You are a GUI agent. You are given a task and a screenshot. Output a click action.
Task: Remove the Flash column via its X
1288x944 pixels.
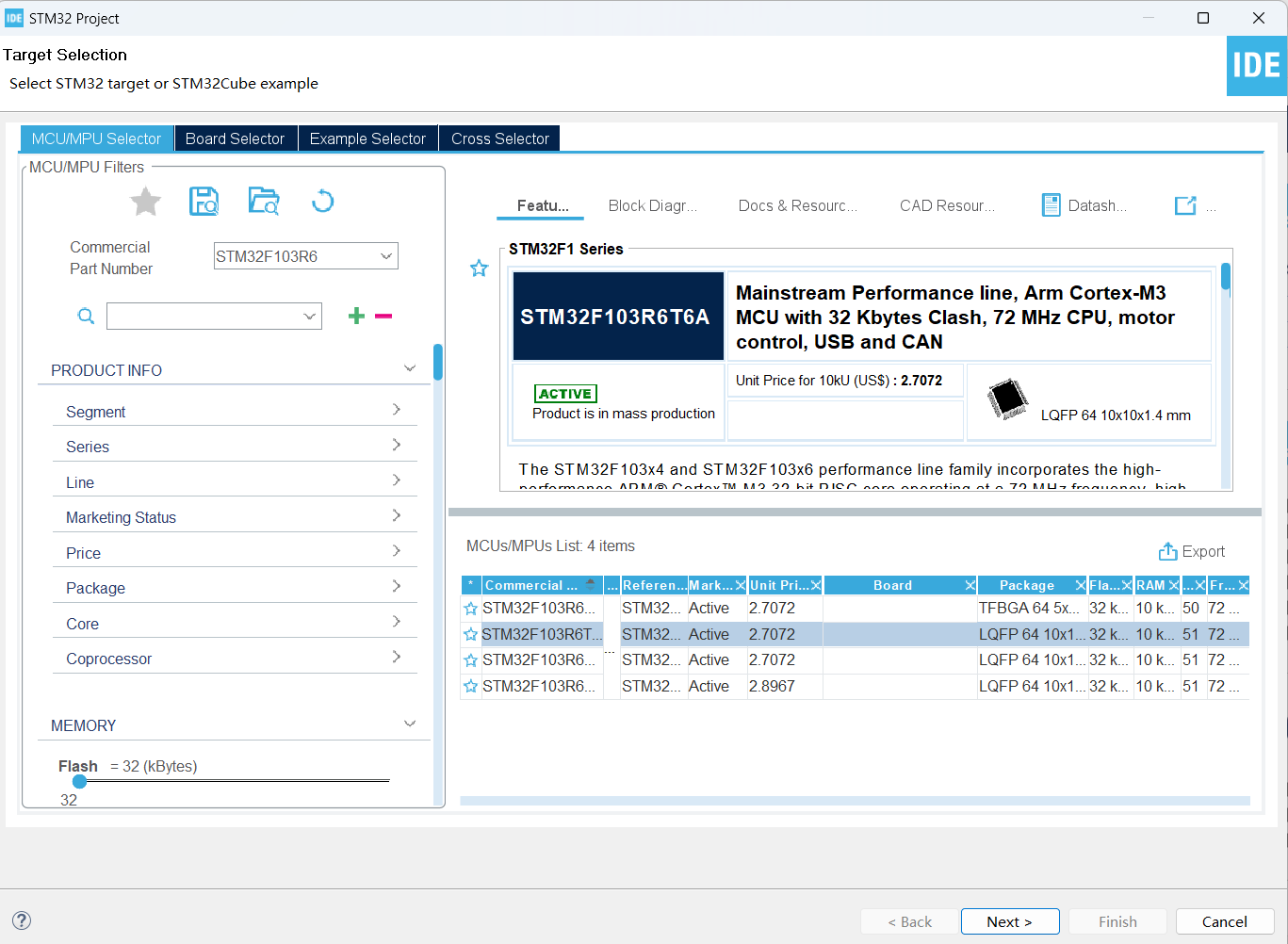(1127, 585)
